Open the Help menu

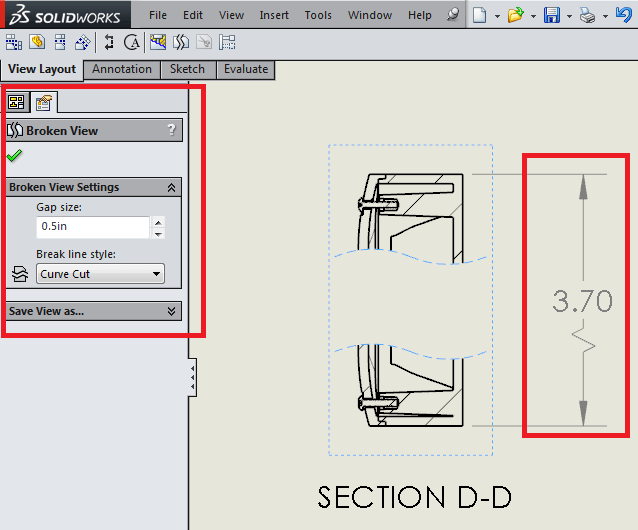[420, 15]
